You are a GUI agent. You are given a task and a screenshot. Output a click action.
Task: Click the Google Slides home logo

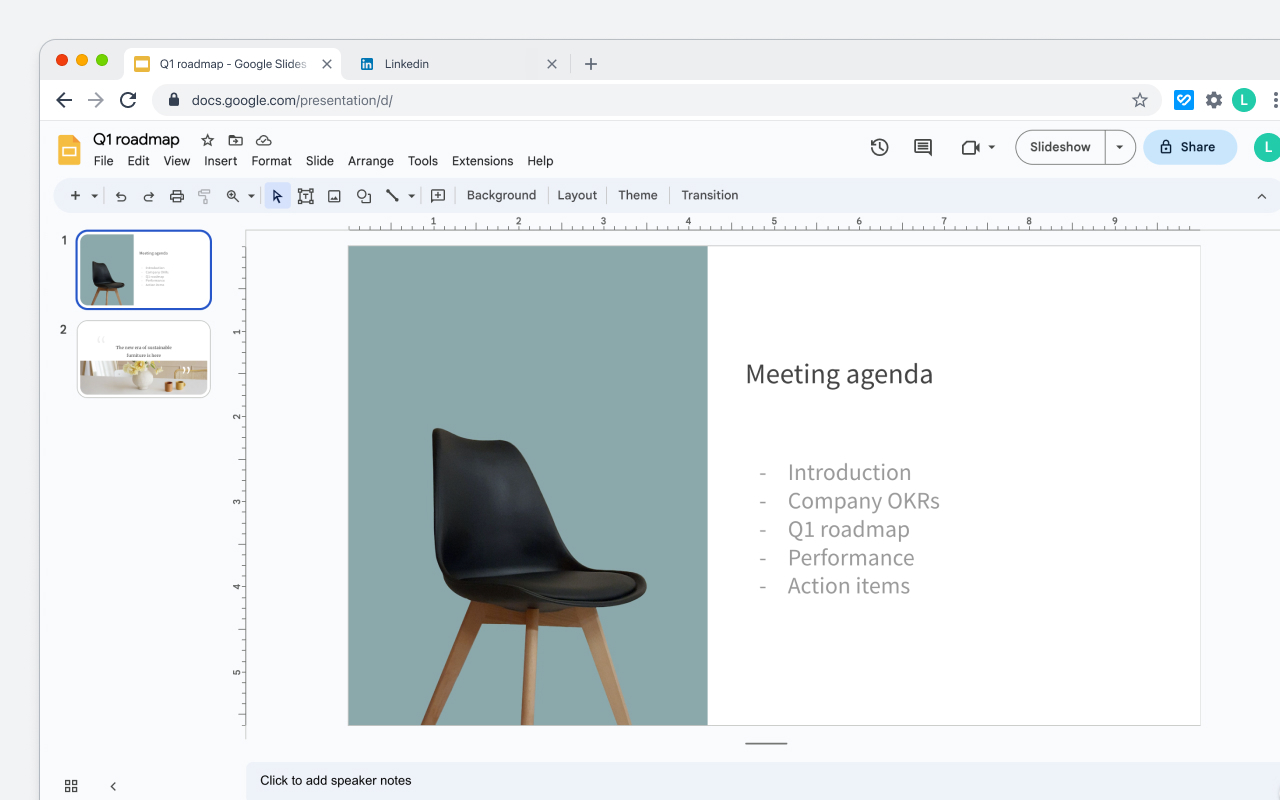point(69,150)
